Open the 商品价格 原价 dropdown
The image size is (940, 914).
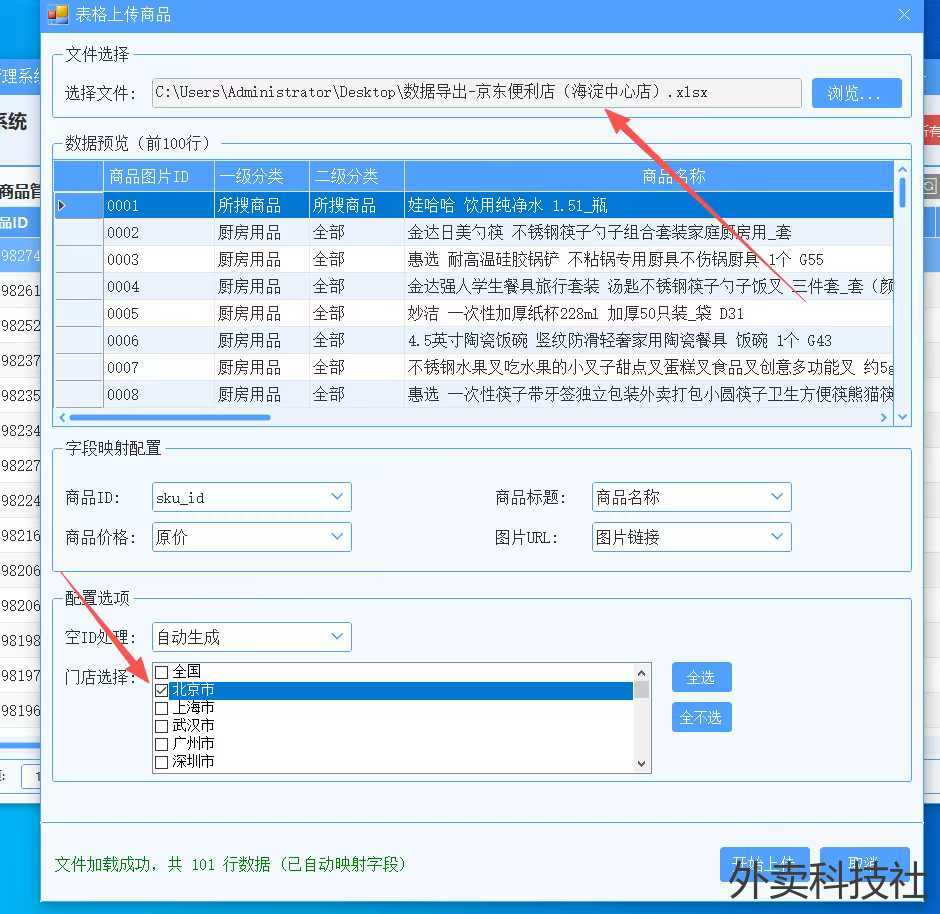(252, 537)
